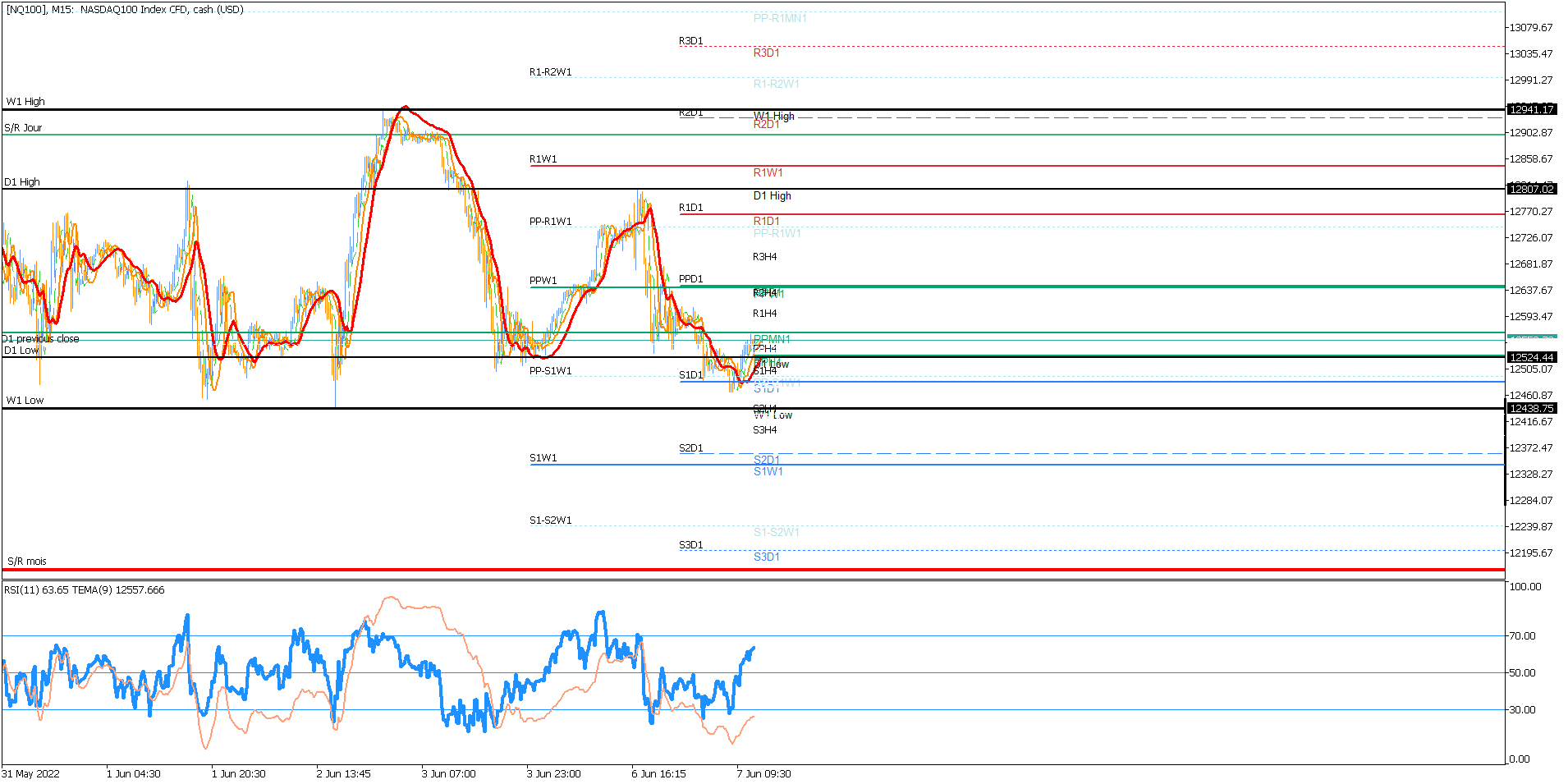
Task: Click the PPW1 weekly pivot label
Action: (543, 281)
